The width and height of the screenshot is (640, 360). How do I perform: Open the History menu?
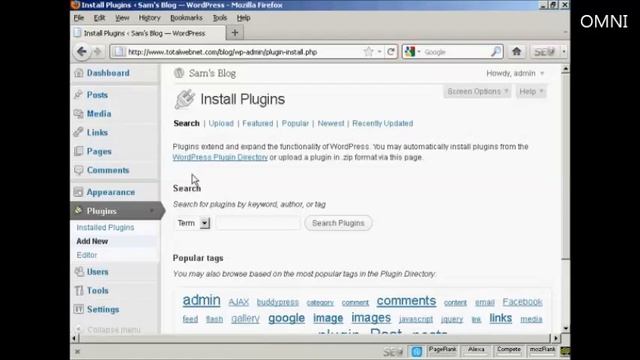pos(149,18)
